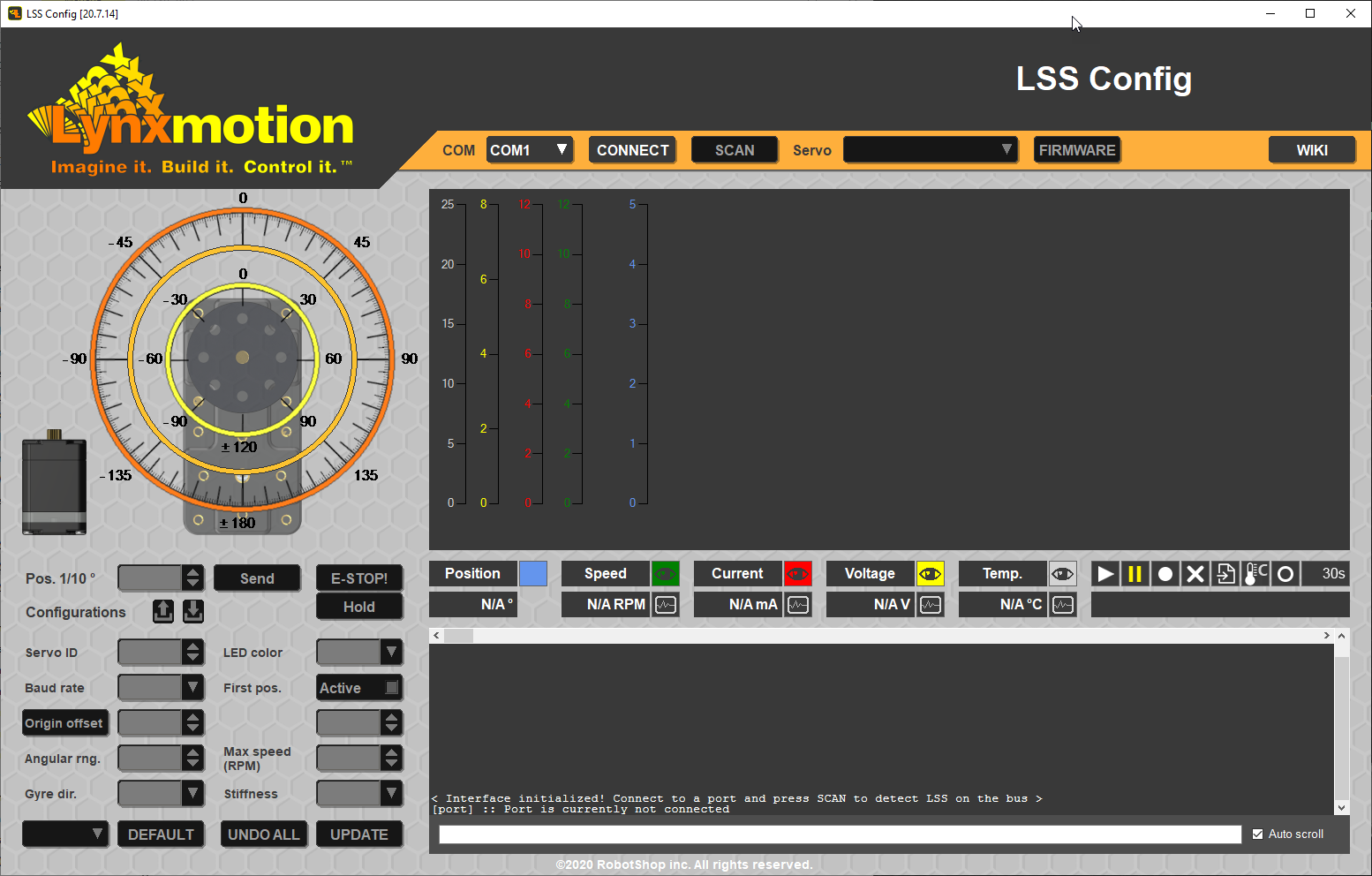
Task: Toggle Speed graph visibility green eye
Action: pyautogui.click(x=666, y=574)
